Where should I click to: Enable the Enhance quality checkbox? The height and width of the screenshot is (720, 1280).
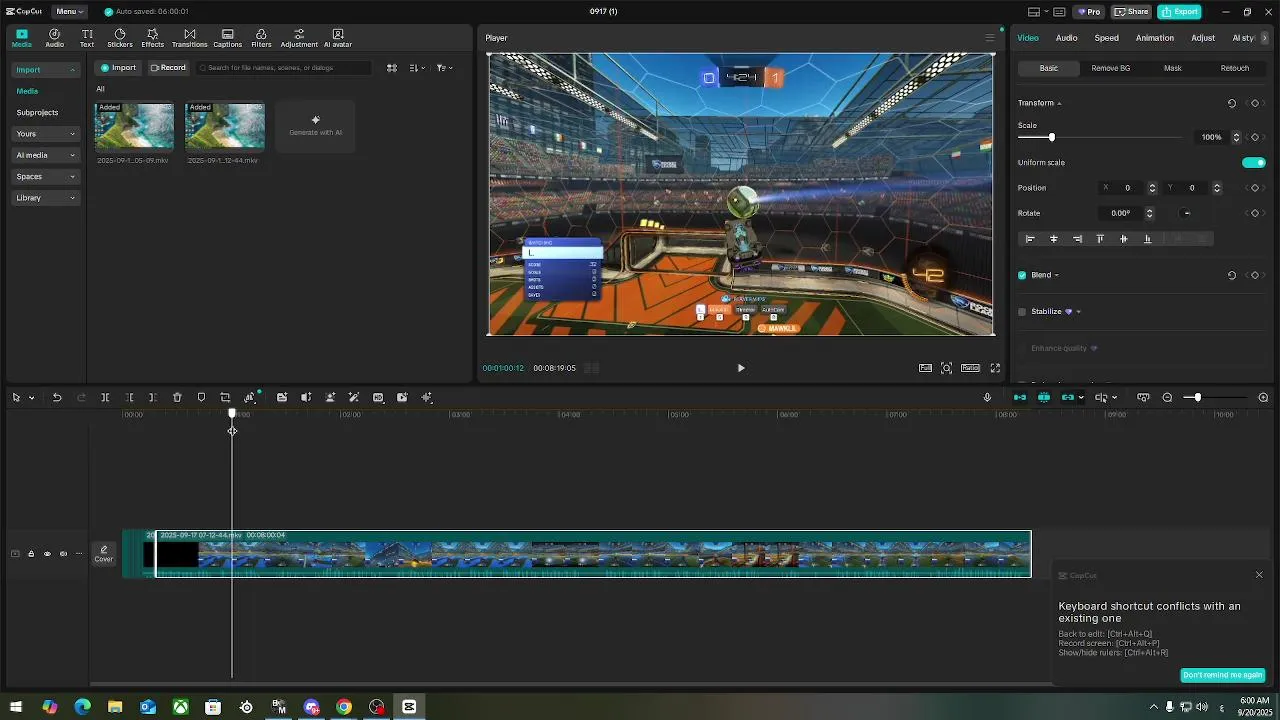click(x=1022, y=348)
